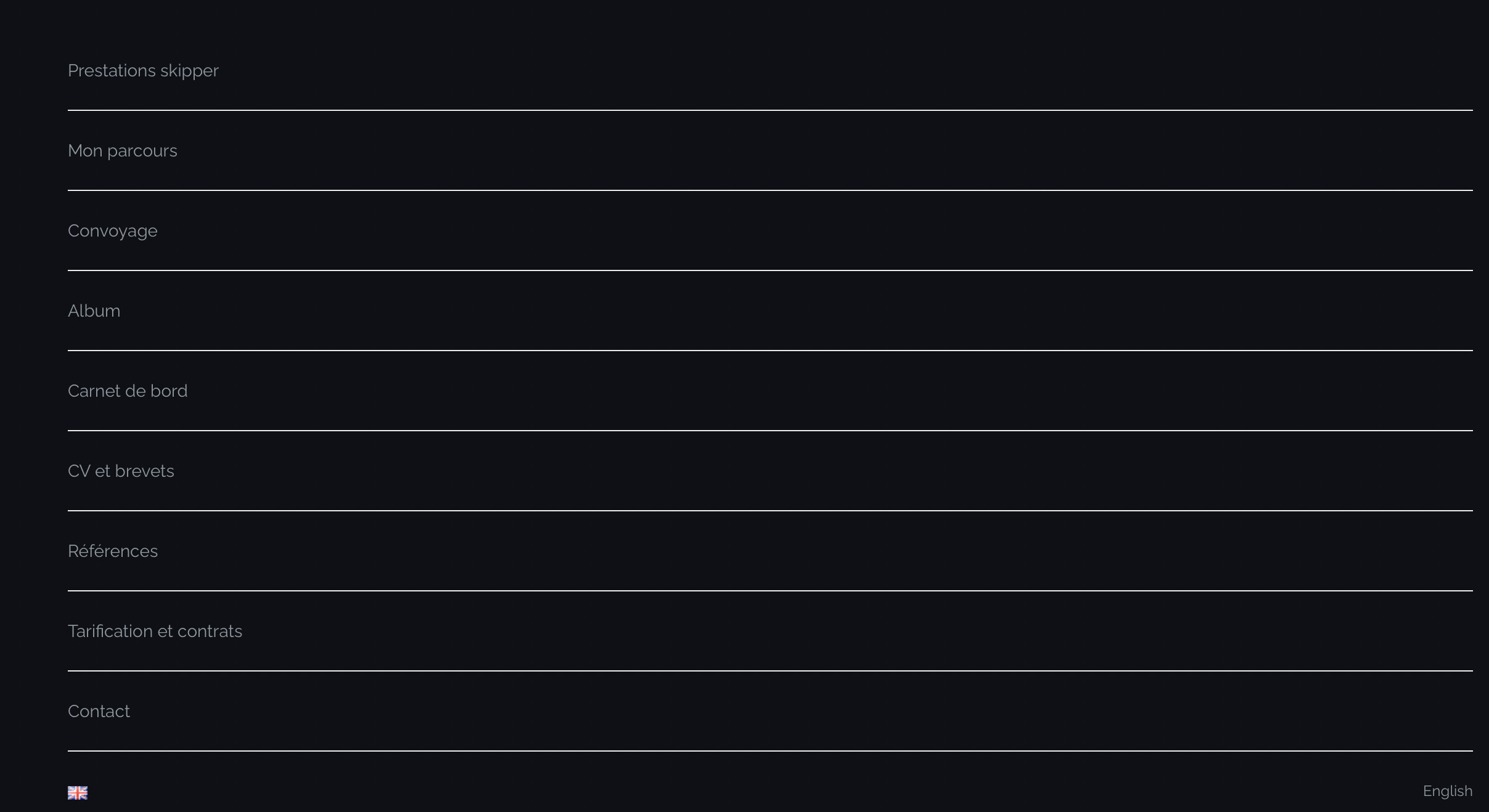The width and height of the screenshot is (1489, 812).
Task: Open Tarification et contrats
Action: [155, 631]
